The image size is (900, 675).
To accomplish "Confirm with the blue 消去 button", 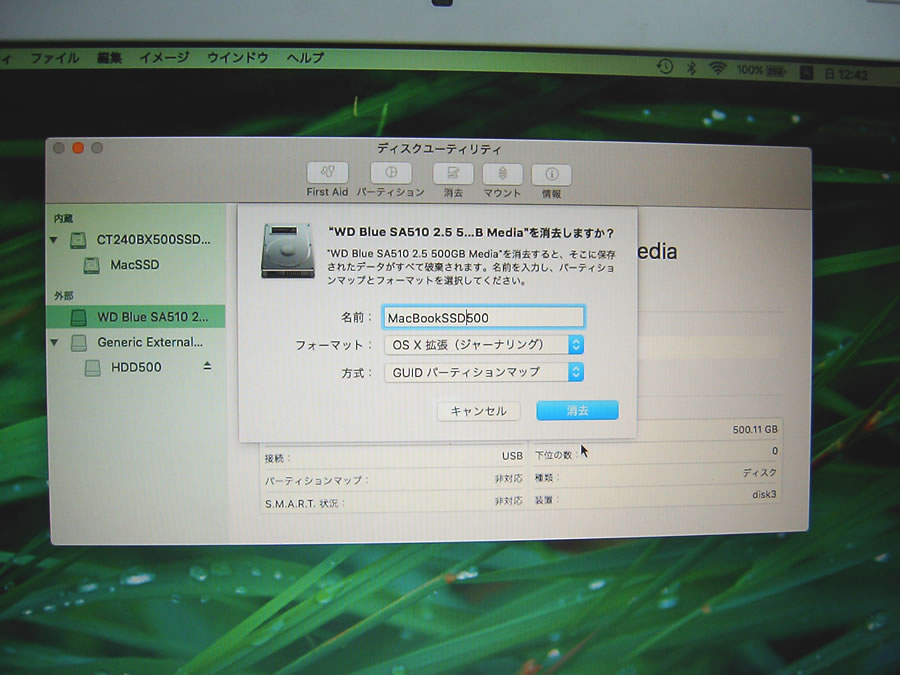I will click(x=577, y=410).
